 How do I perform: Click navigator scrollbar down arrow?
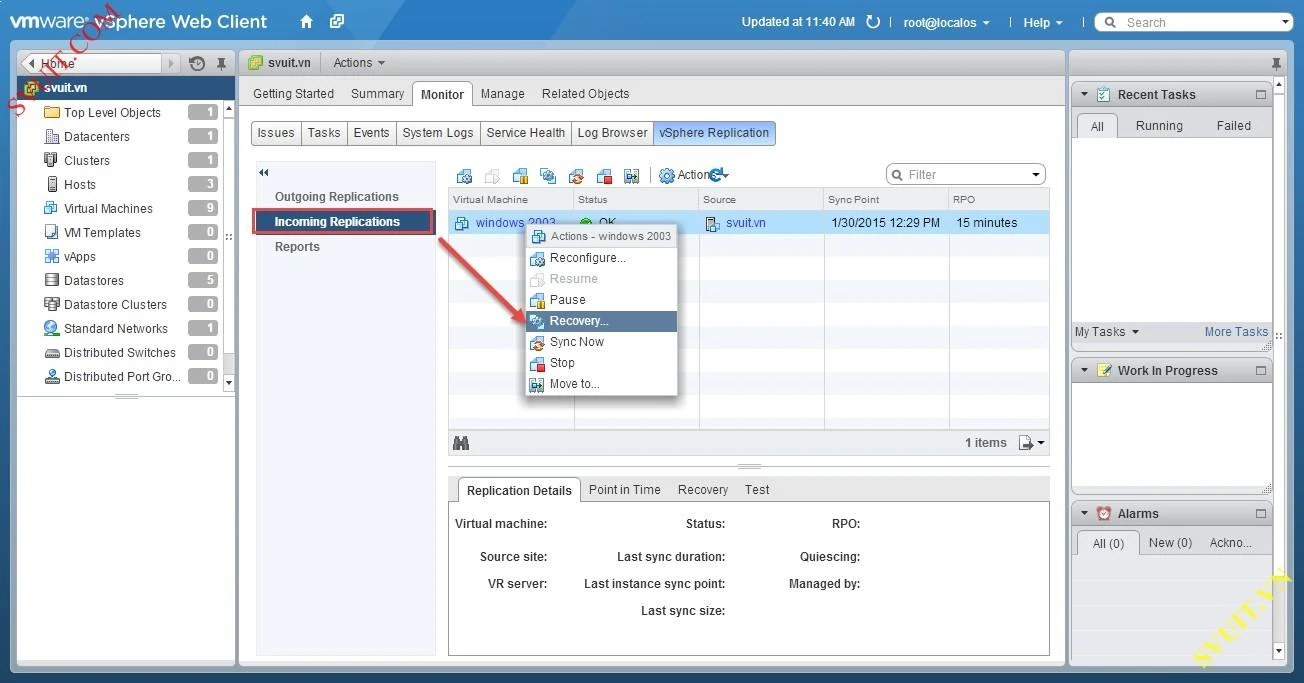[x=229, y=383]
